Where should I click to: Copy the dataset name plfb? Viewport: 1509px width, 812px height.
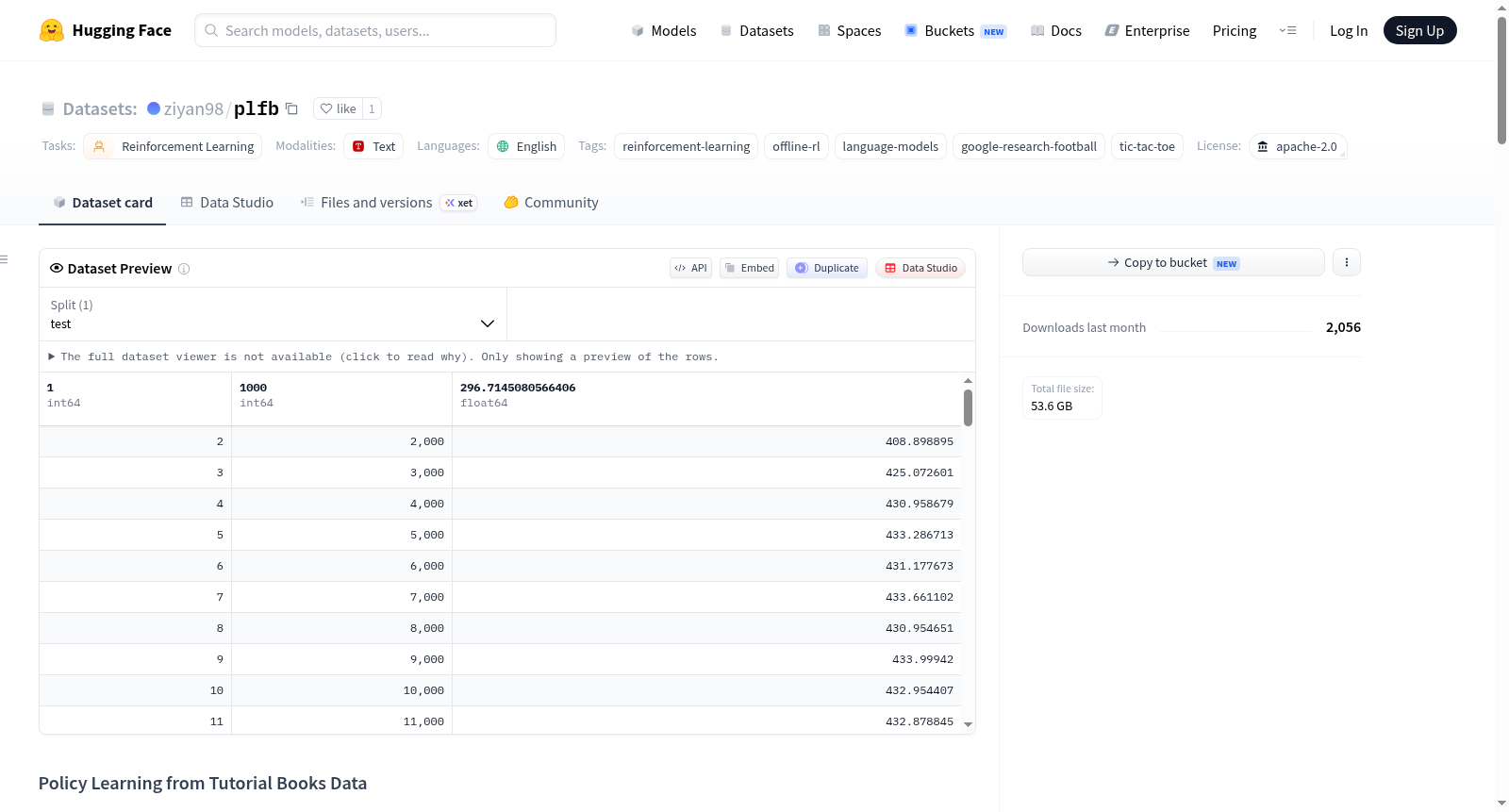click(291, 108)
